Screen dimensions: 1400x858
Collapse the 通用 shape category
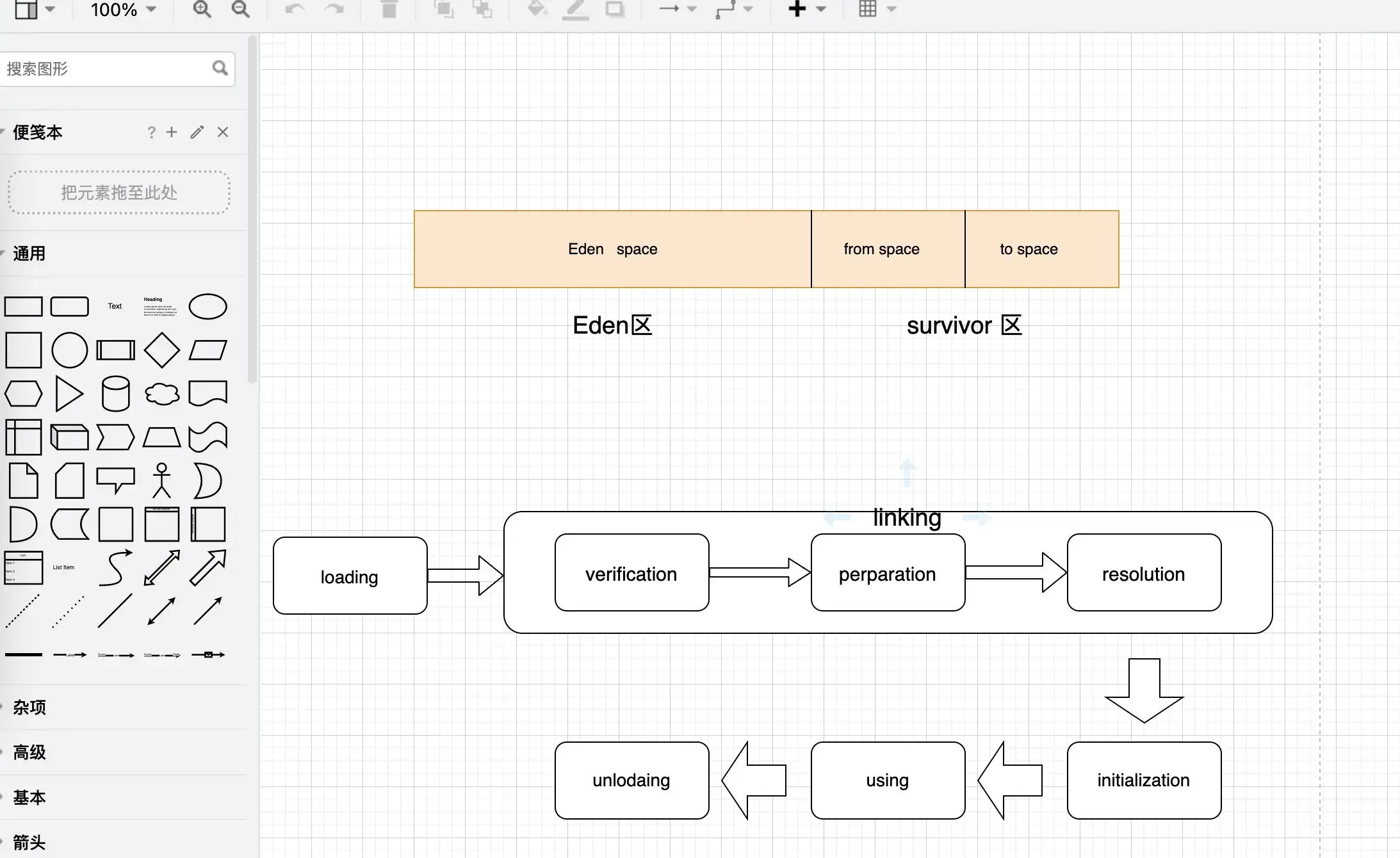(29, 254)
